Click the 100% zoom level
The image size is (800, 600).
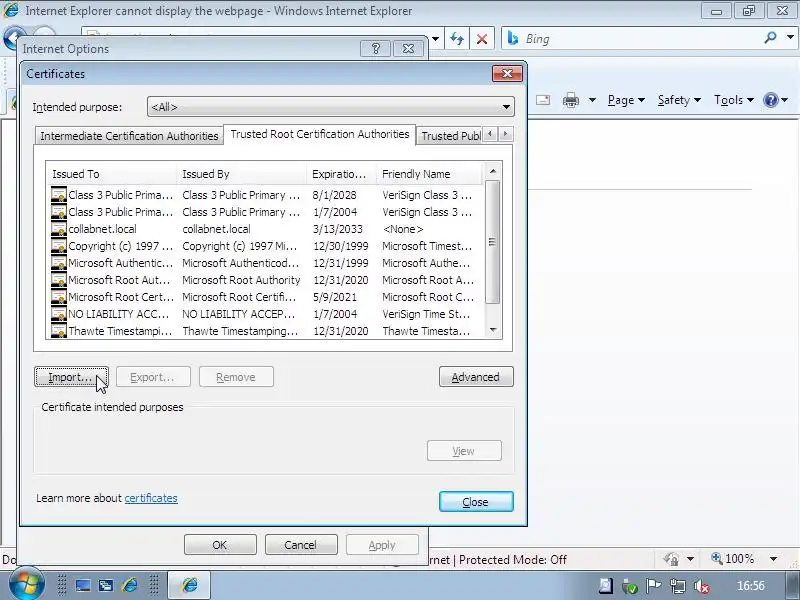733,559
